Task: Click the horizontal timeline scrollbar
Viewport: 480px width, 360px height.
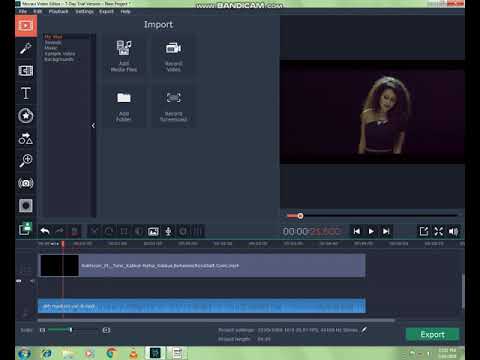Action: coord(216,320)
